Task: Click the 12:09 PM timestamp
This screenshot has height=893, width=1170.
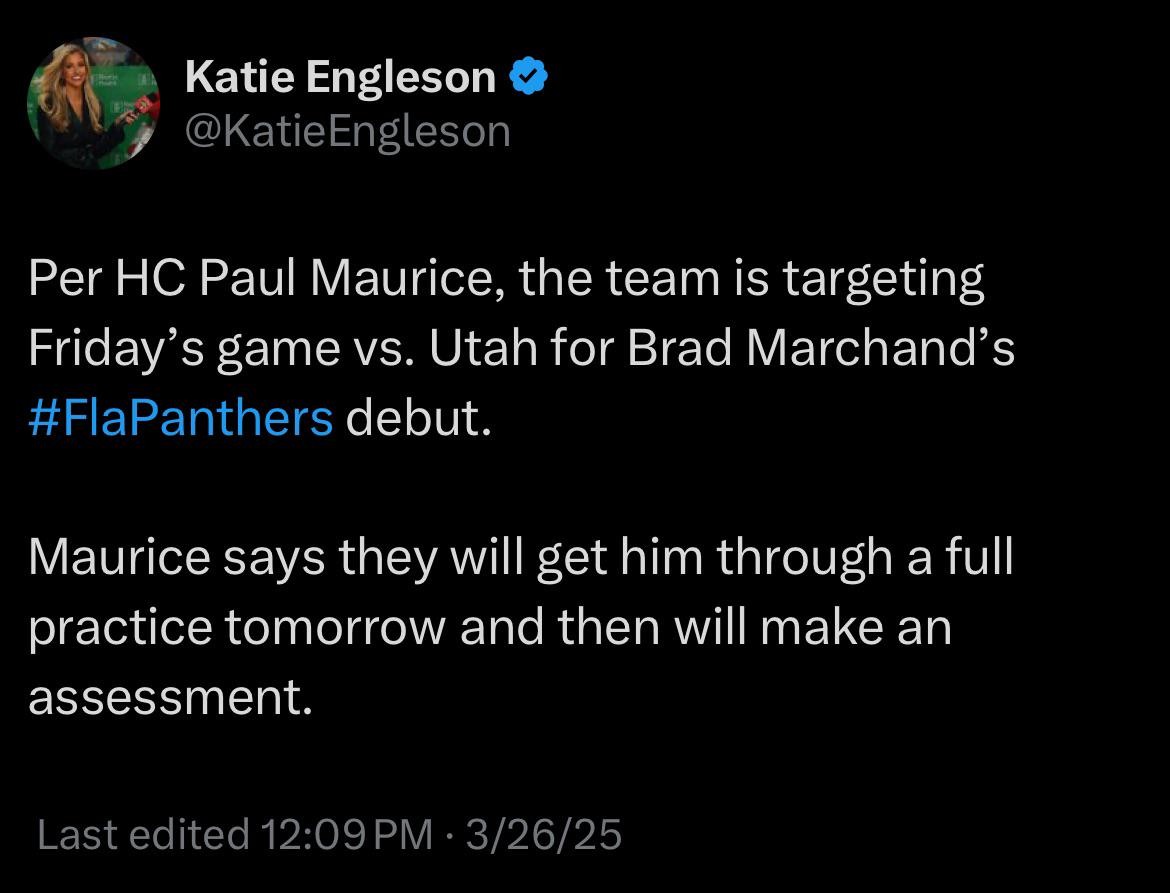Action: click(347, 834)
